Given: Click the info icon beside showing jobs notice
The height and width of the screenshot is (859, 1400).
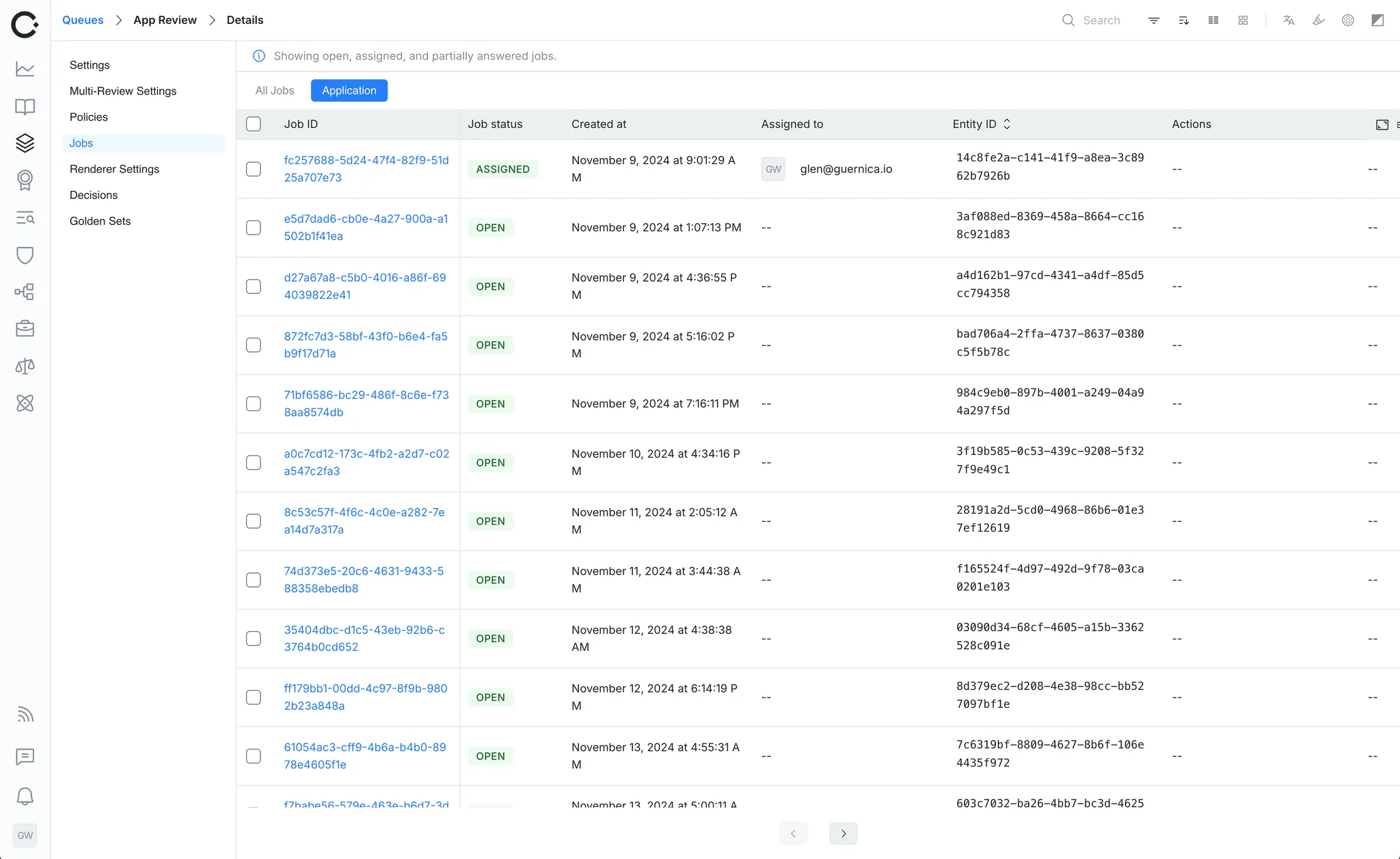Looking at the screenshot, I should pyautogui.click(x=259, y=56).
